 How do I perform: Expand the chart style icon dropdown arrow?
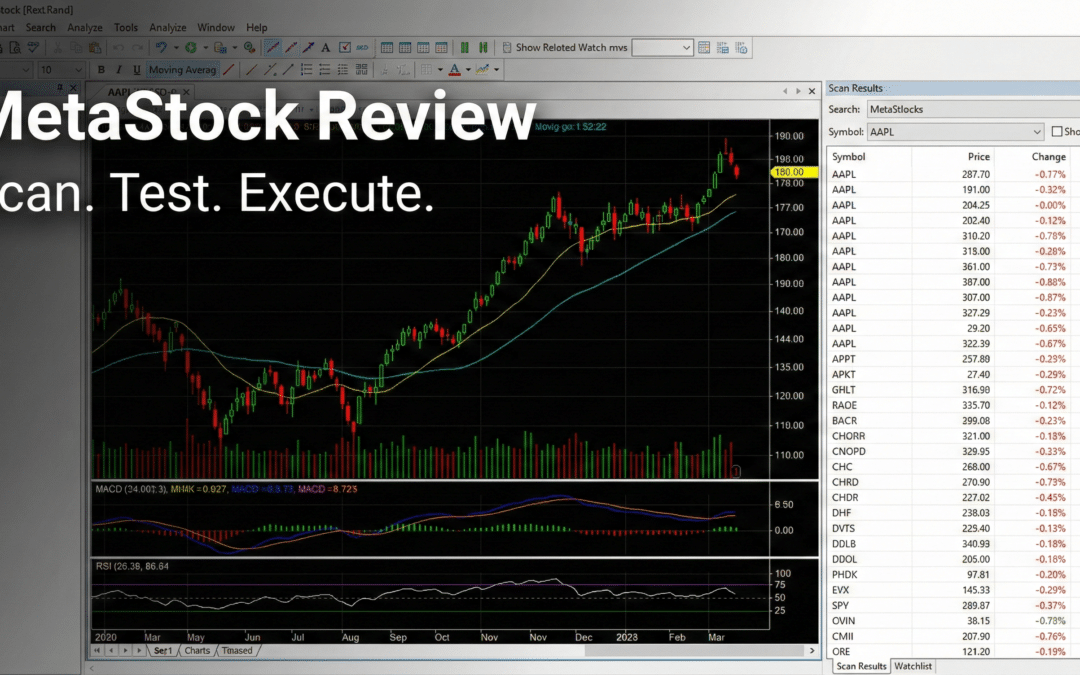(497, 70)
